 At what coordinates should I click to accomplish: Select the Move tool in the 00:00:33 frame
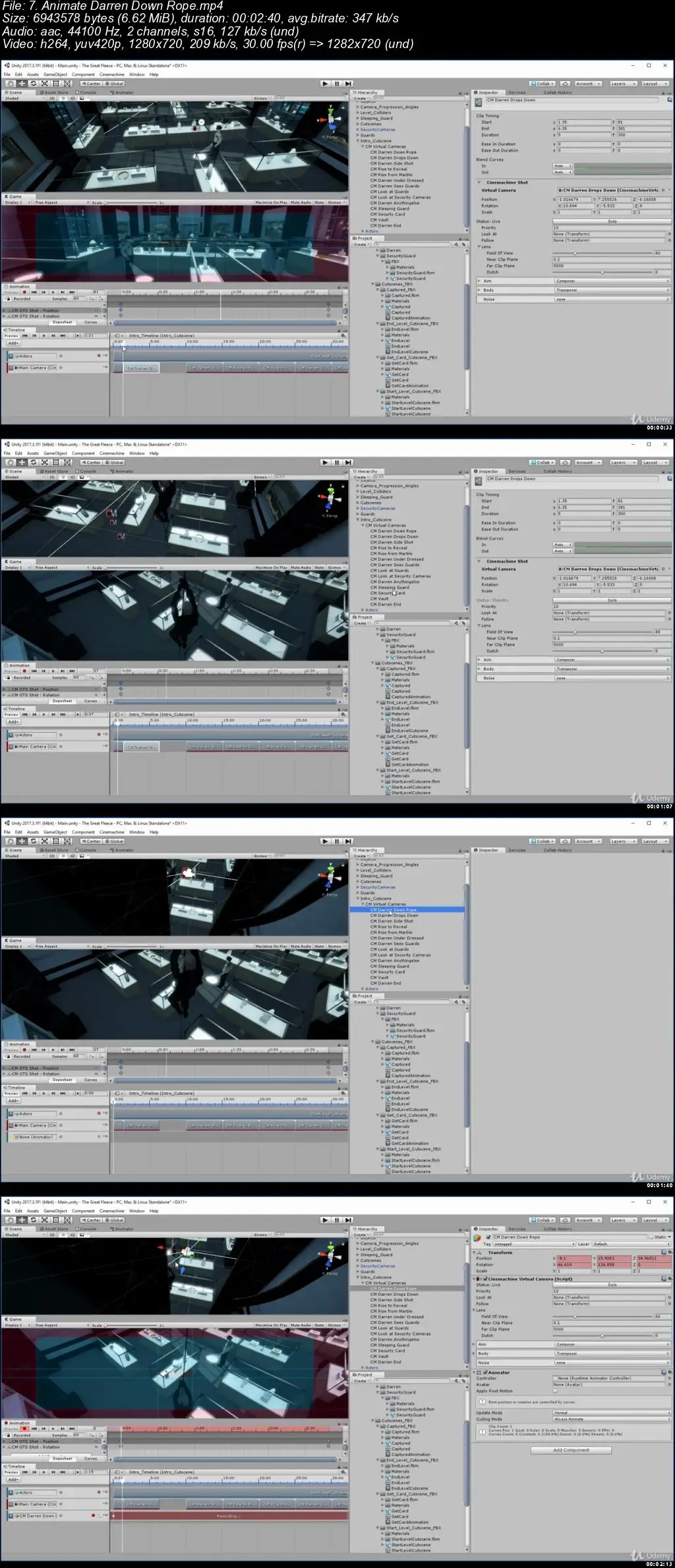22,84
